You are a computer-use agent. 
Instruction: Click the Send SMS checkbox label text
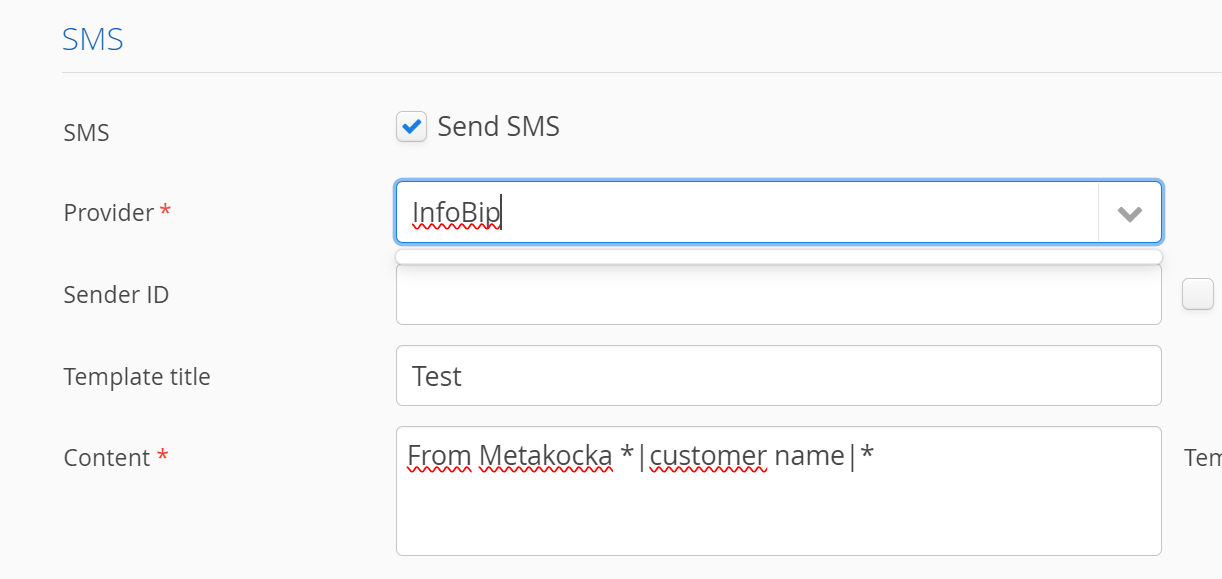click(498, 127)
